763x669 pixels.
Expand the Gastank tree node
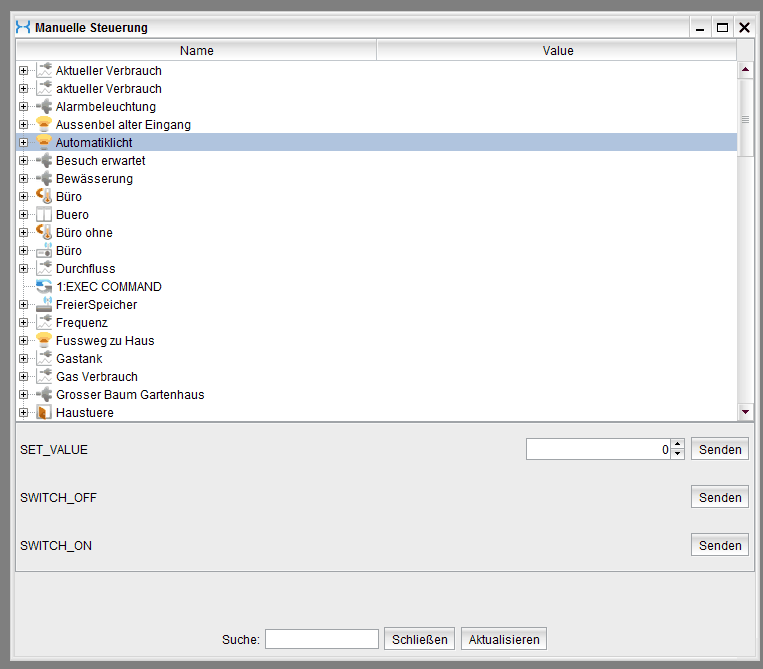point(23,359)
